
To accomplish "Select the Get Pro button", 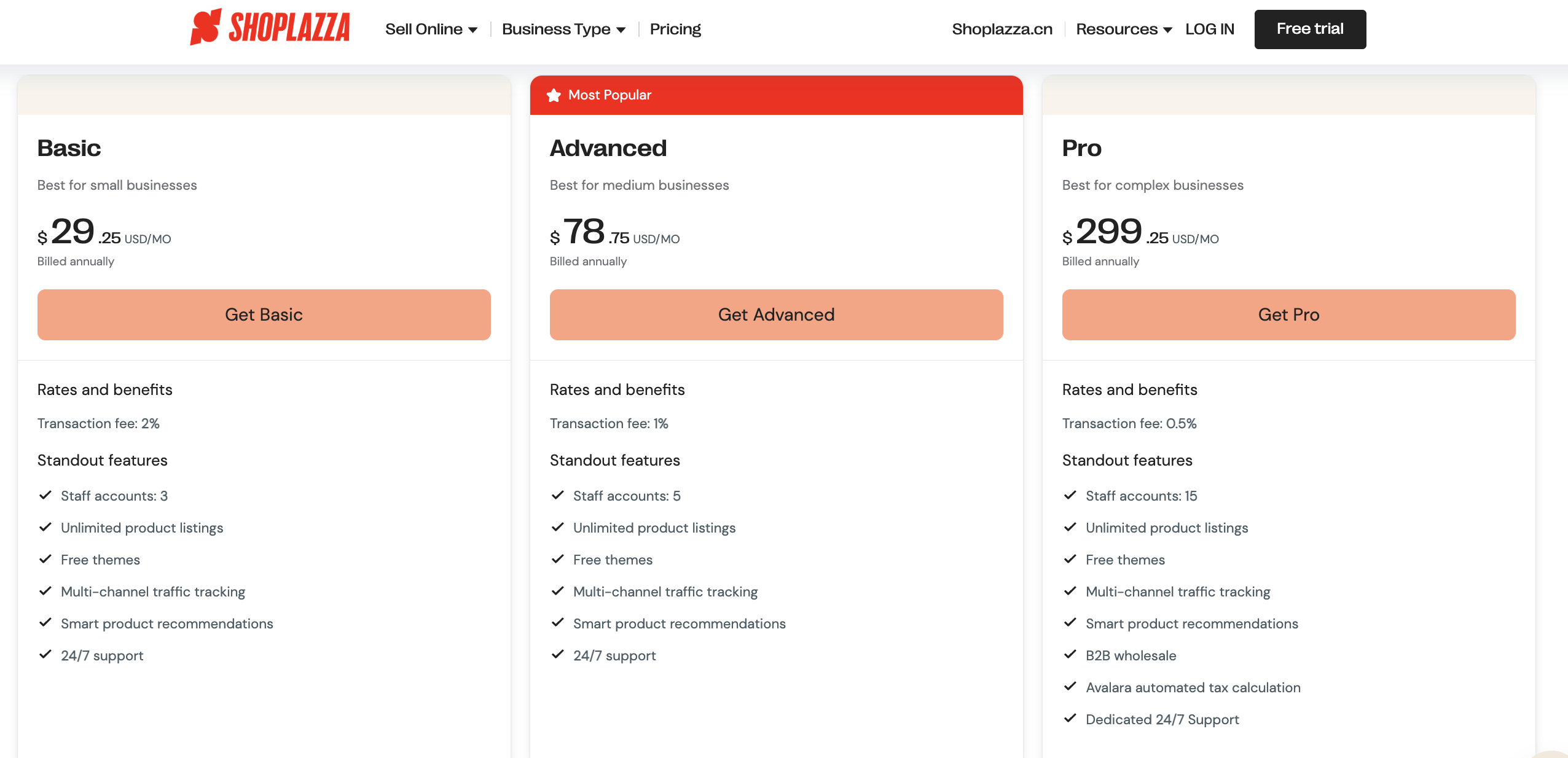I will 1288,315.
